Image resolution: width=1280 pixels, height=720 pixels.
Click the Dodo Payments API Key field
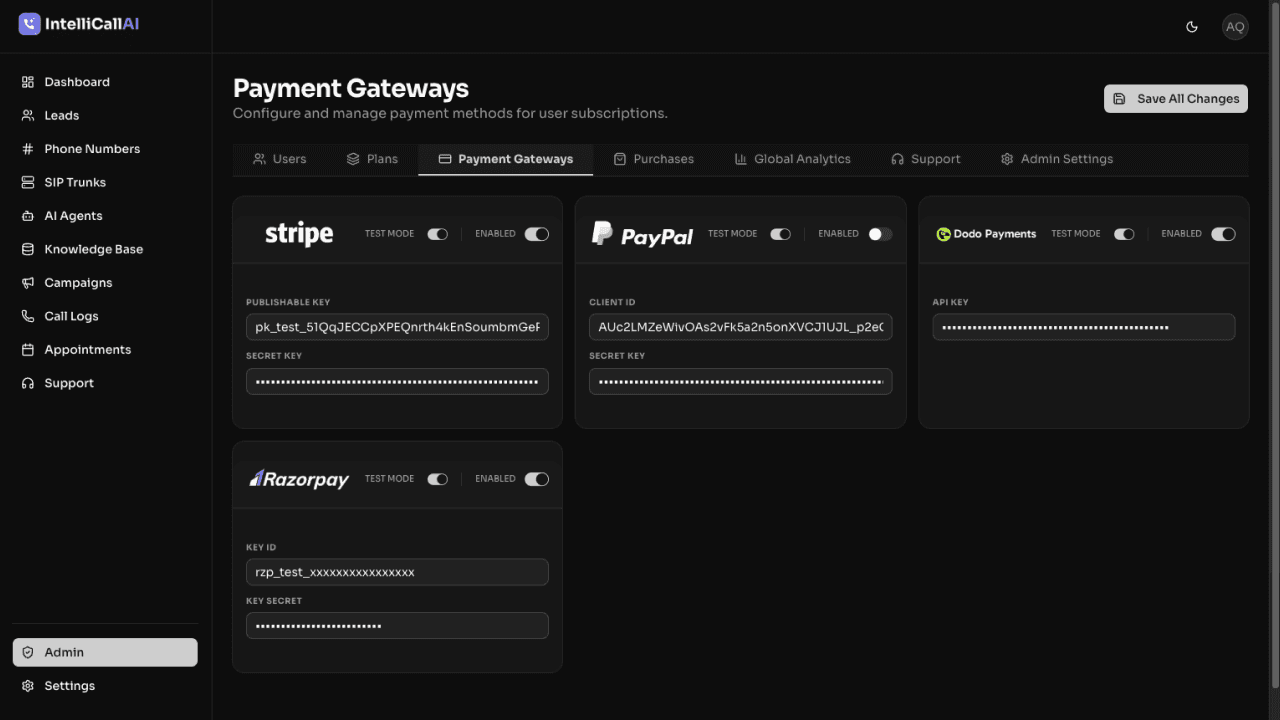(1084, 327)
